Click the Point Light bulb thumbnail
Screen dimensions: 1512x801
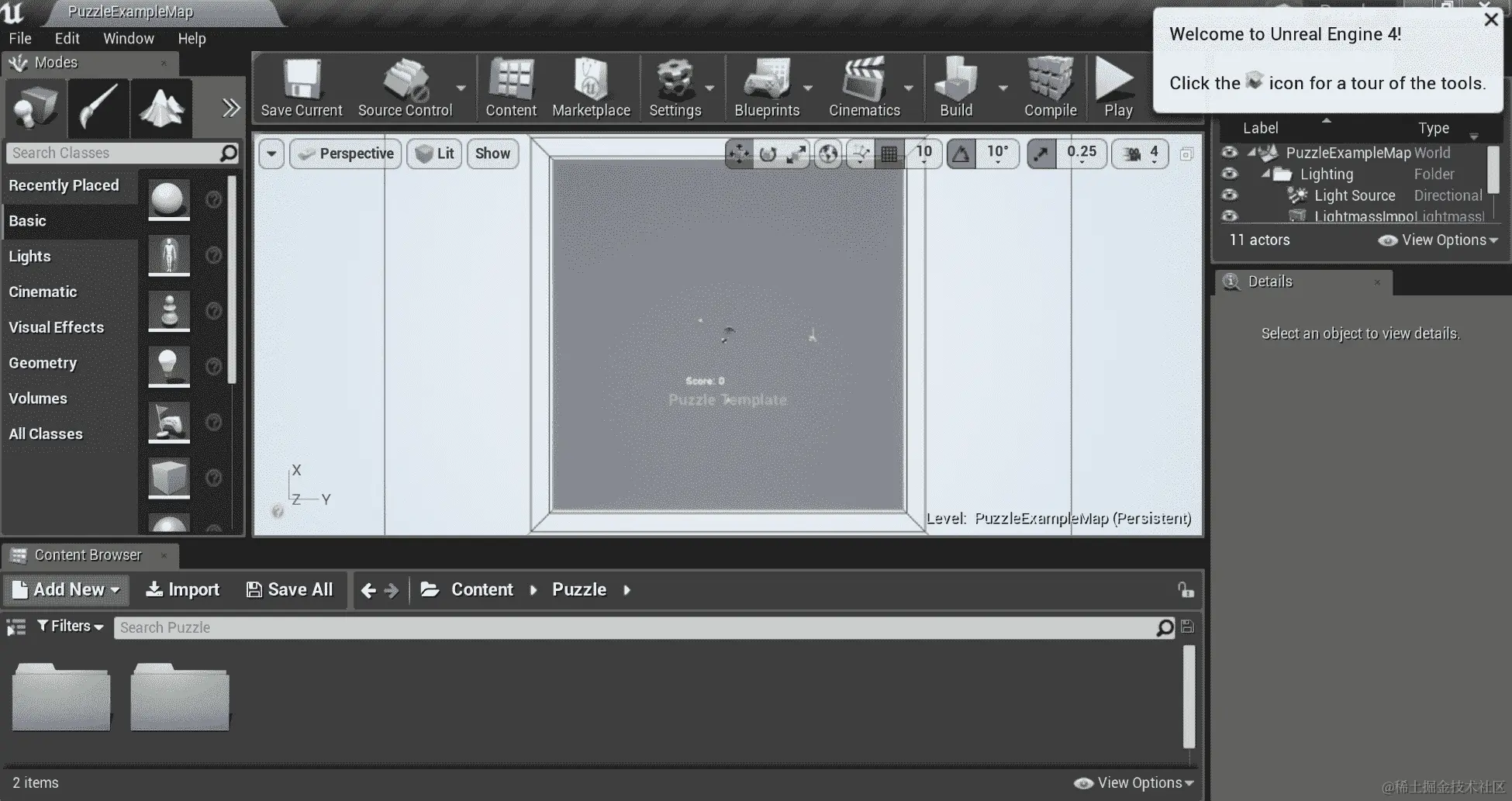pos(169,366)
